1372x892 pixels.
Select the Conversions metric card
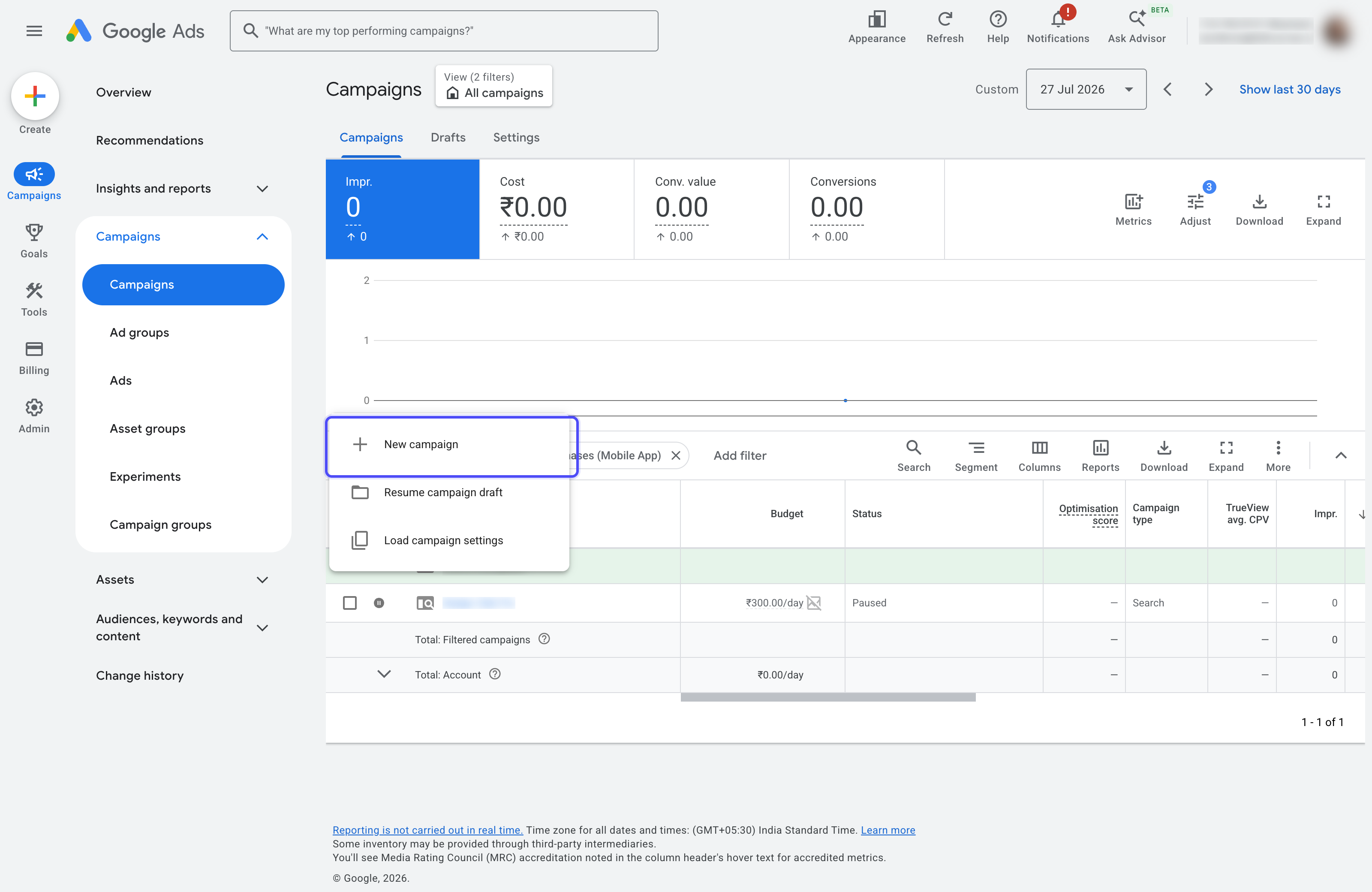pyautogui.click(x=867, y=209)
